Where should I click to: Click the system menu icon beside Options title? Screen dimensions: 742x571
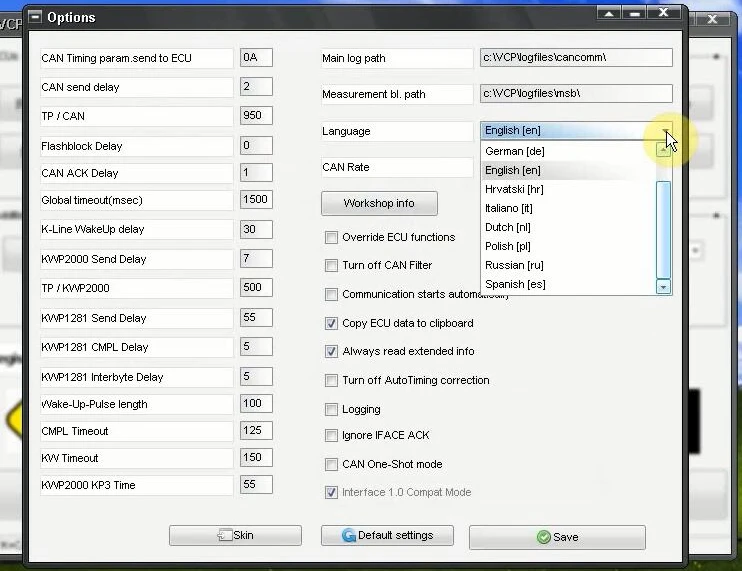pyautogui.click(x=35, y=17)
